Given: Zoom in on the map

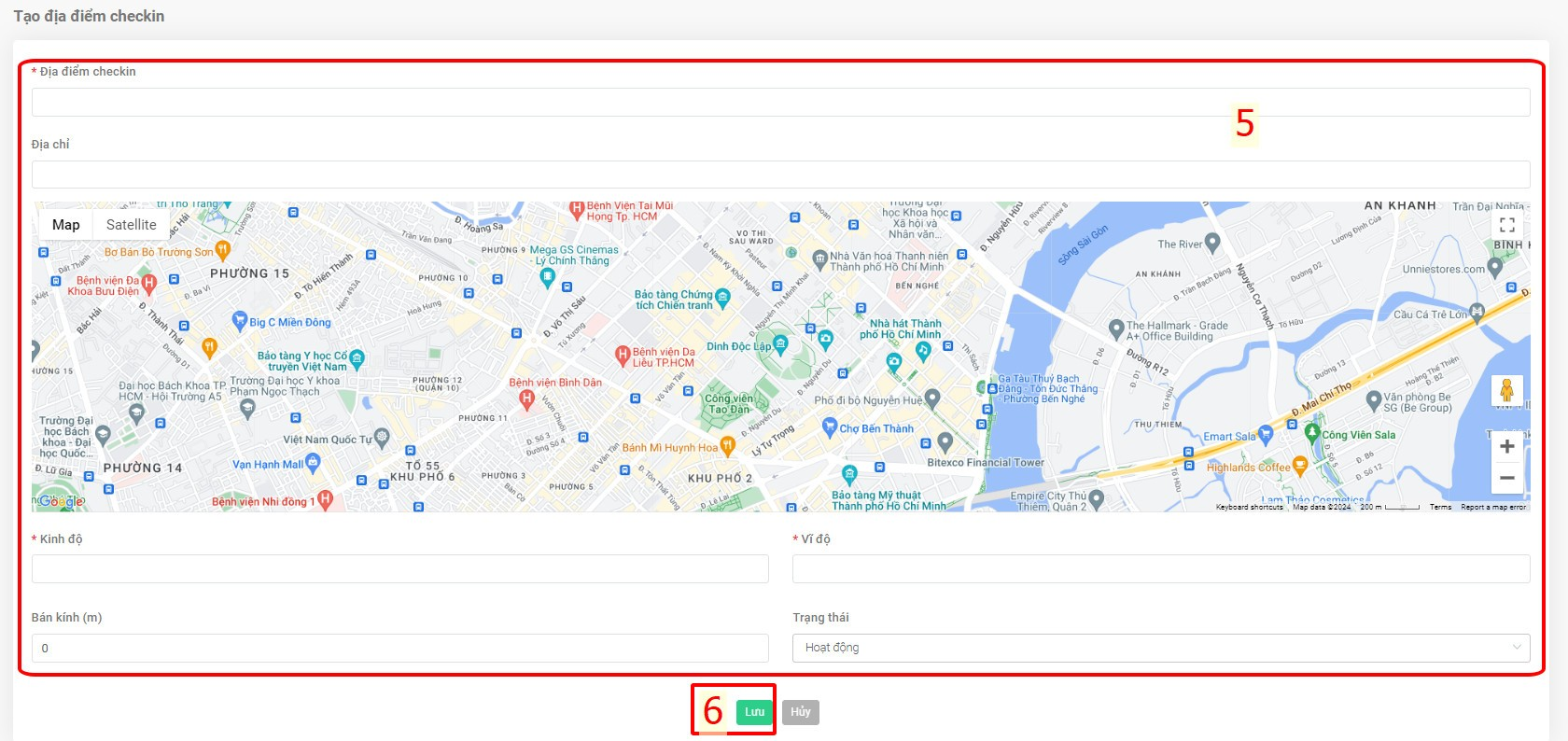Looking at the screenshot, I should tap(1506, 446).
